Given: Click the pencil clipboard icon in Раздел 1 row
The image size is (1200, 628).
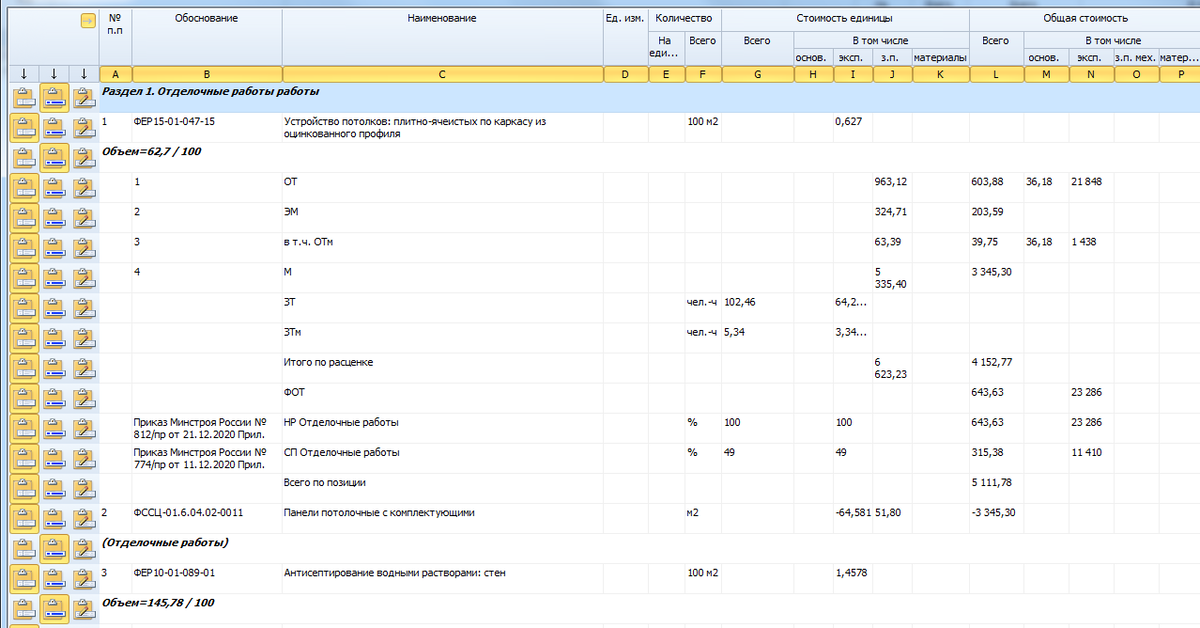Looking at the screenshot, I should 84,98.
